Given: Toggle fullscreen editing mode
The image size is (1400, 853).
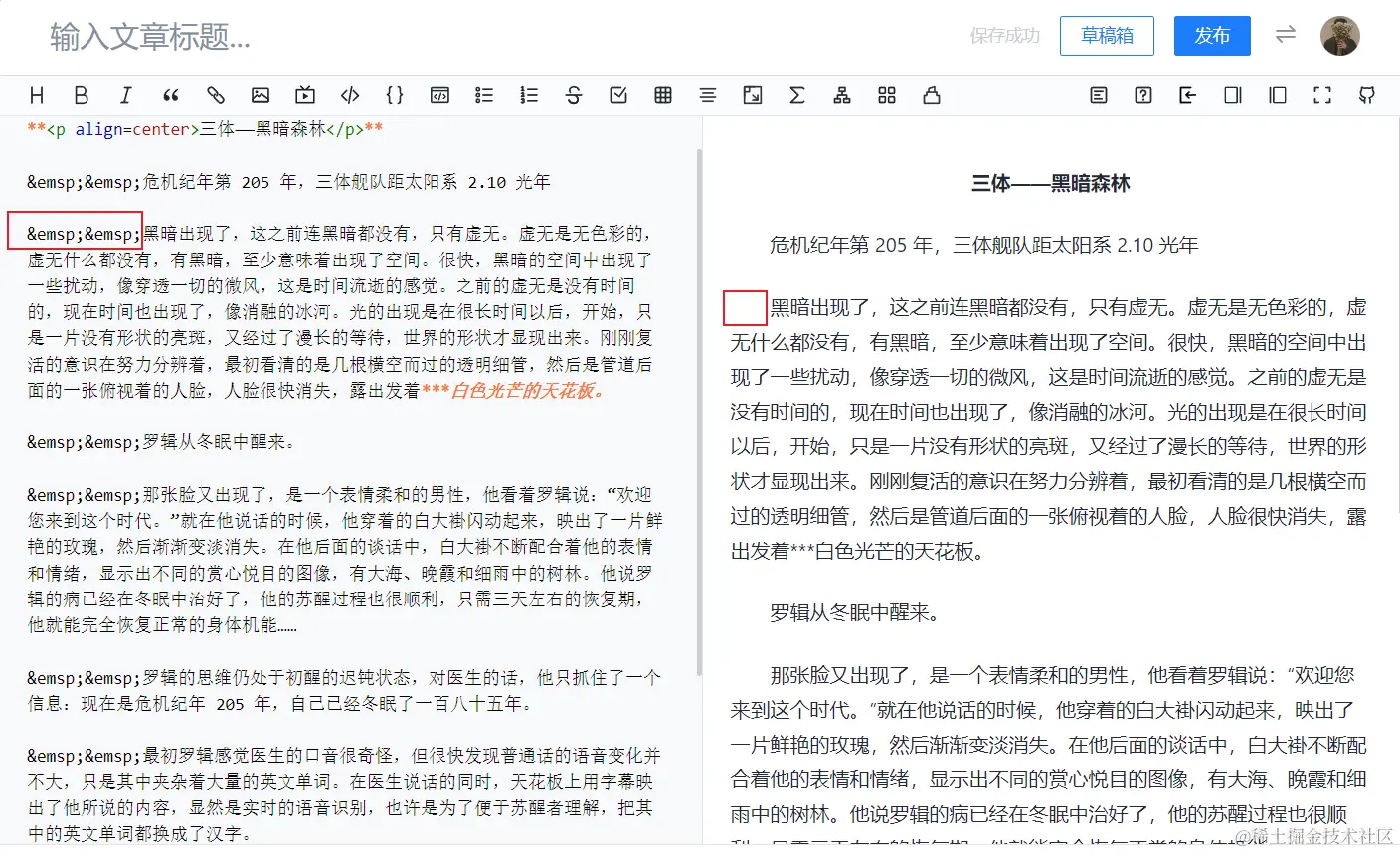Looking at the screenshot, I should pos(1322,95).
